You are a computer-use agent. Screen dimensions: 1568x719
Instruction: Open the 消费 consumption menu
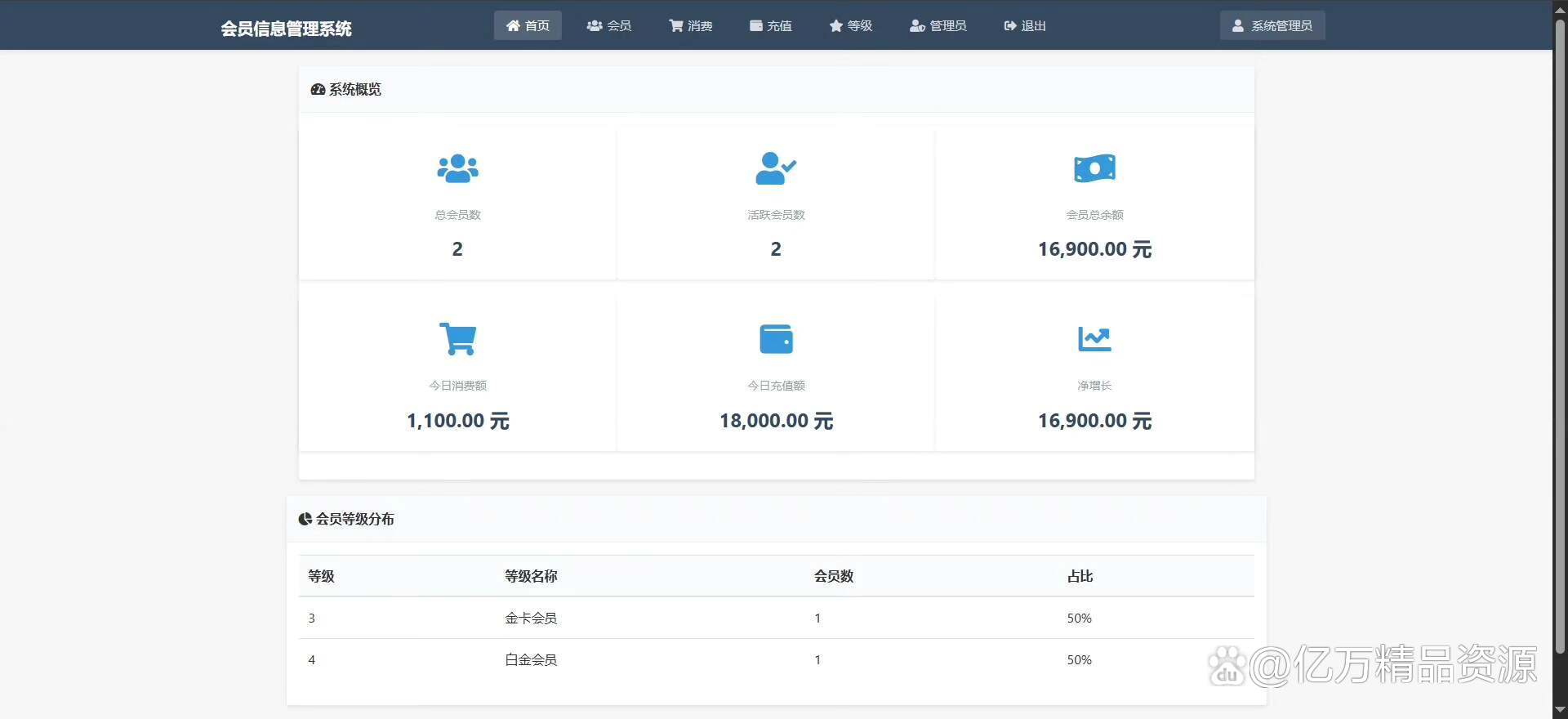click(691, 25)
